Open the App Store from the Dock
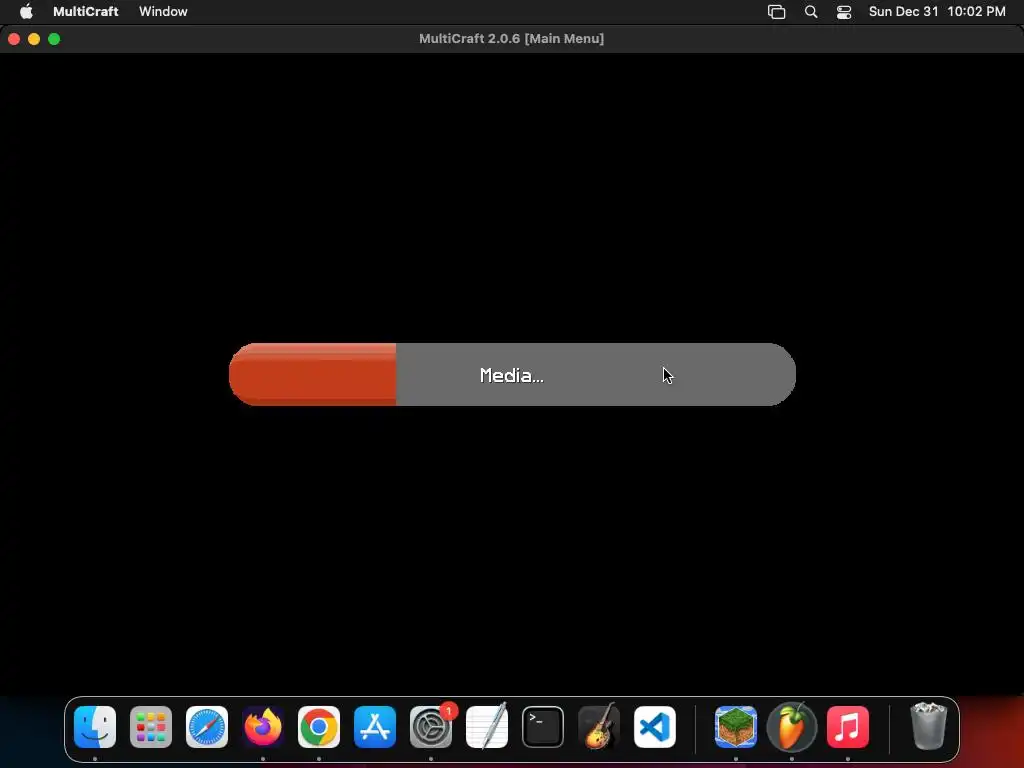1024x768 pixels. pyautogui.click(x=375, y=727)
